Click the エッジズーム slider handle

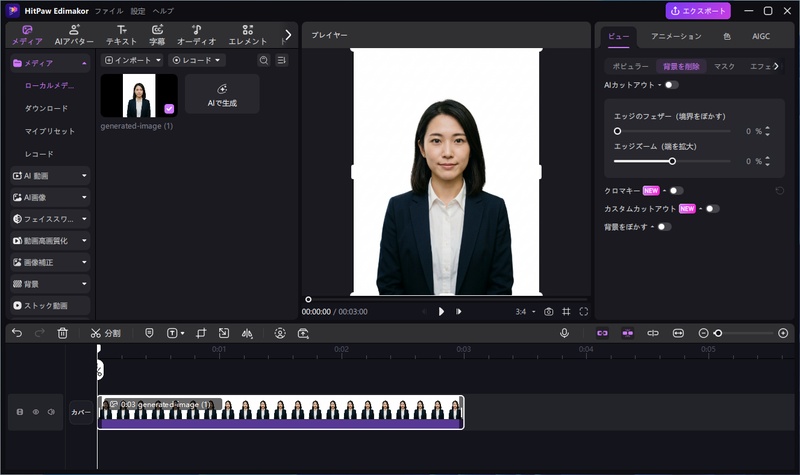point(672,161)
